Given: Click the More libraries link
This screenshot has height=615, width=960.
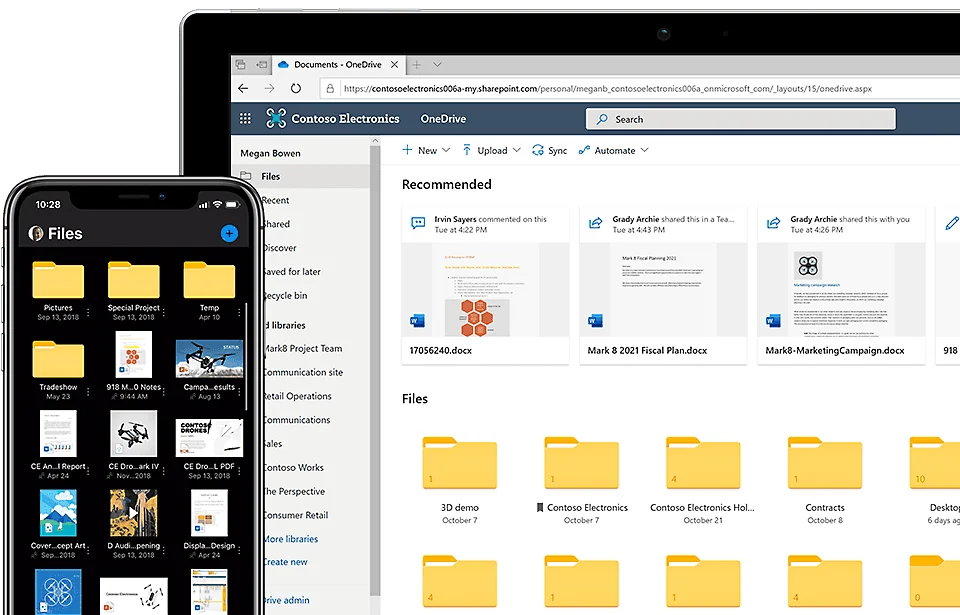Looking at the screenshot, I should (291, 539).
